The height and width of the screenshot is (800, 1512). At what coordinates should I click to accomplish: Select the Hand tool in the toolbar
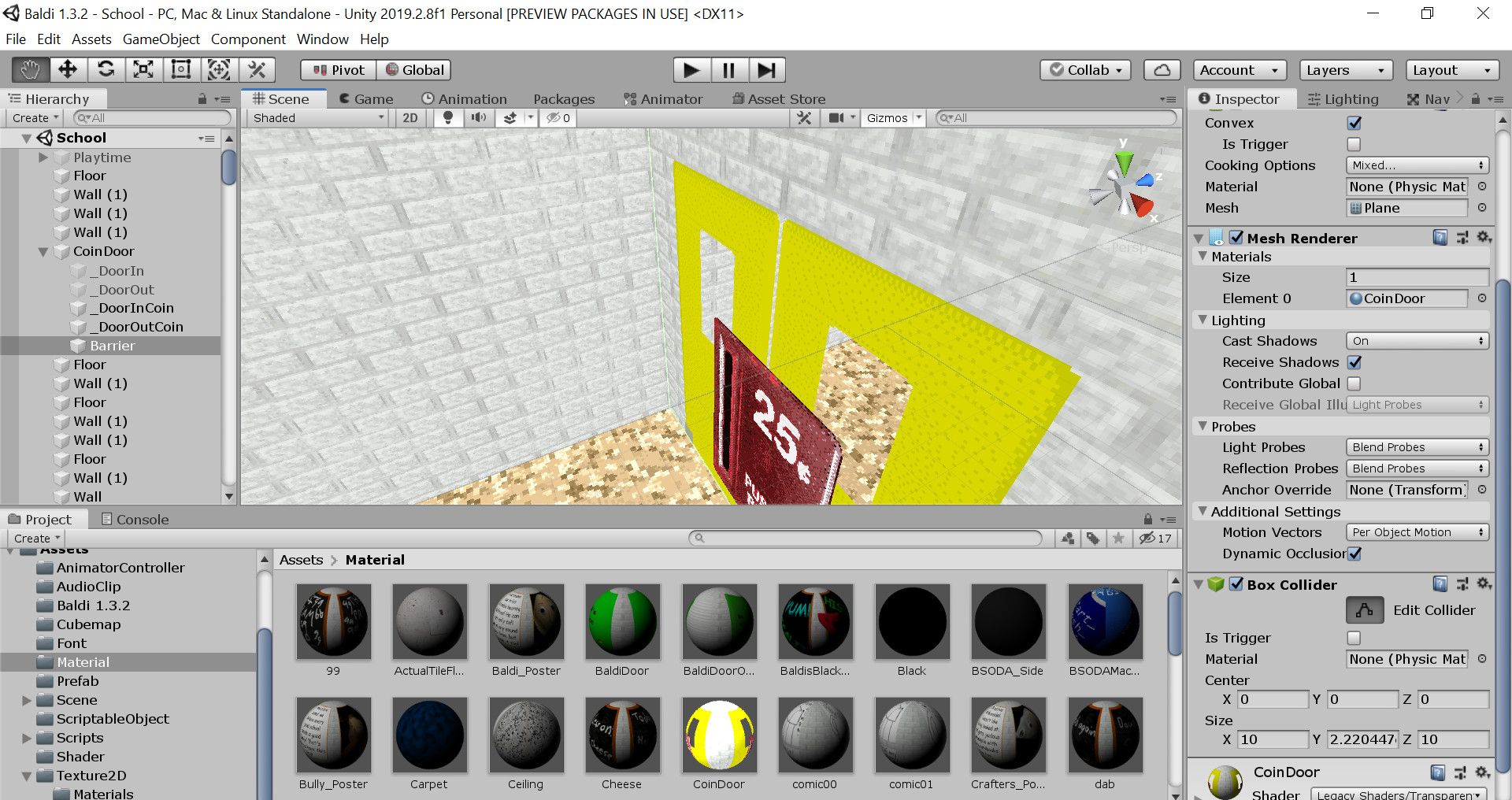pyautogui.click(x=29, y=69)
